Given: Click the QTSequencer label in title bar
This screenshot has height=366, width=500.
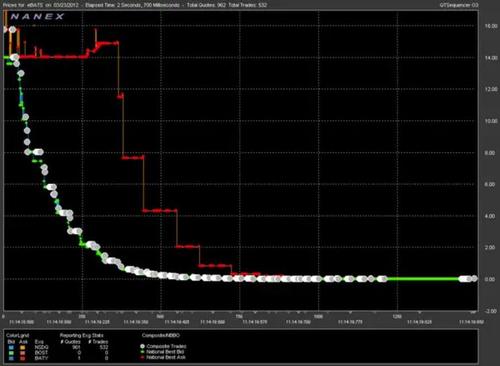Looking at the screenshot, I should 459,5.
